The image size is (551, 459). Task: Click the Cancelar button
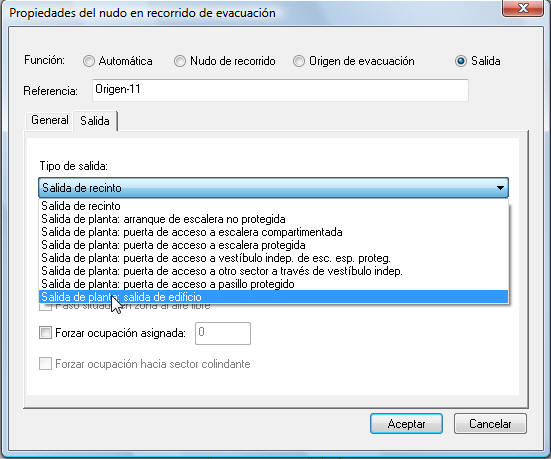tap(490, 424)
